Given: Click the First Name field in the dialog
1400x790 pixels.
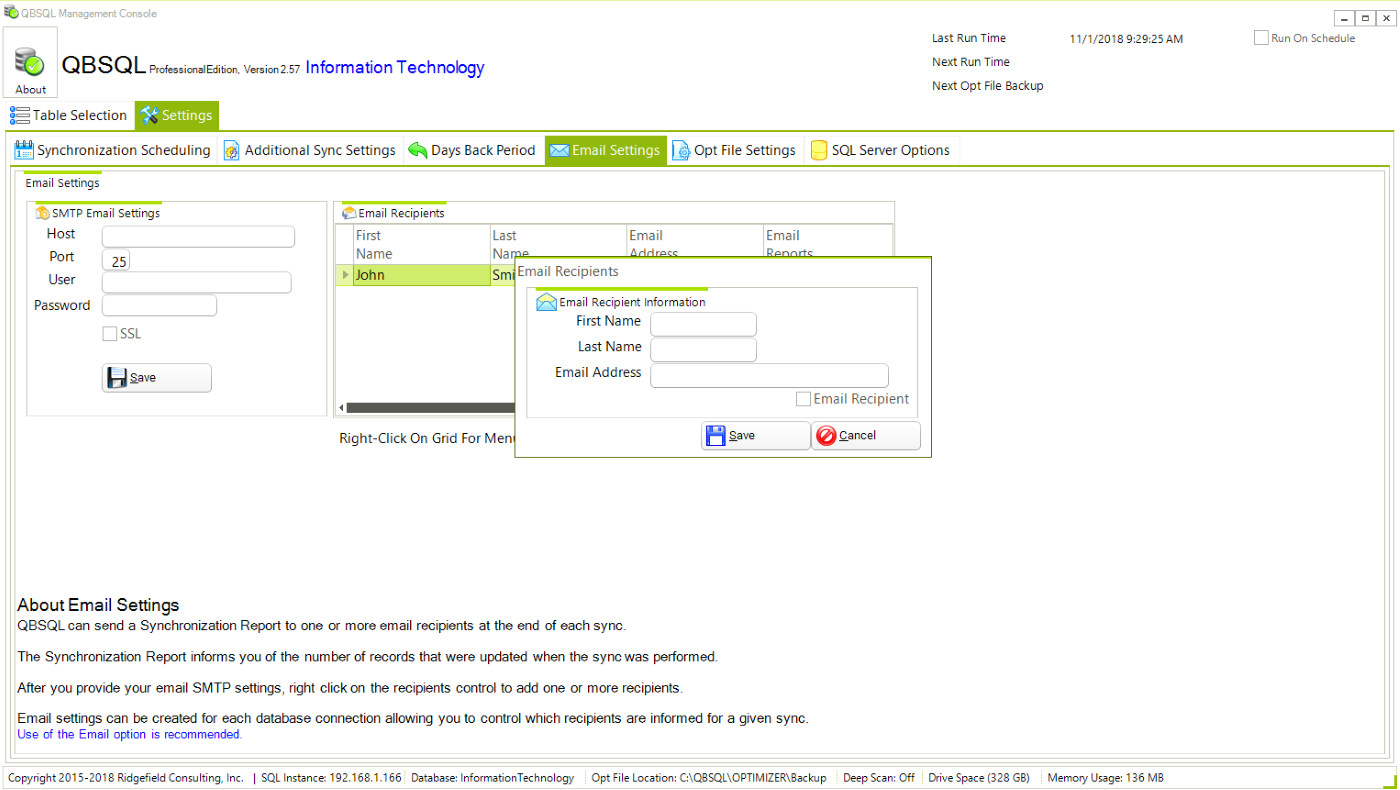Looking at the screenshot, I should click(x=703, y=324).
